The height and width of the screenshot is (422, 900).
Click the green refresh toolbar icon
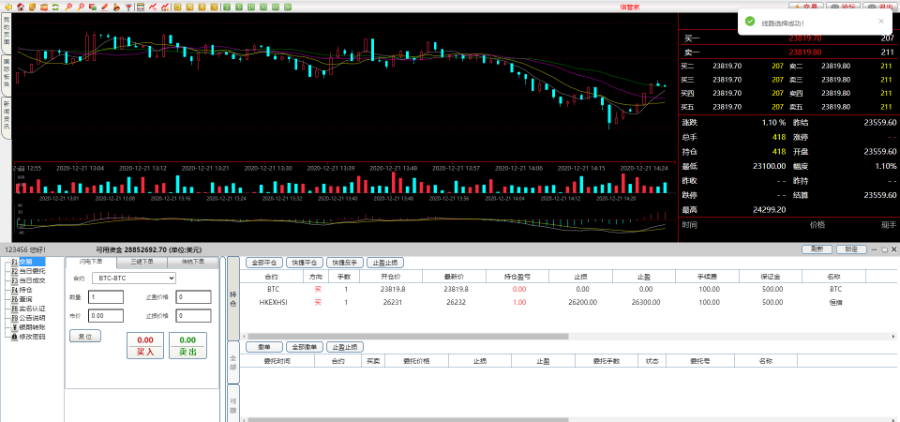55,7
